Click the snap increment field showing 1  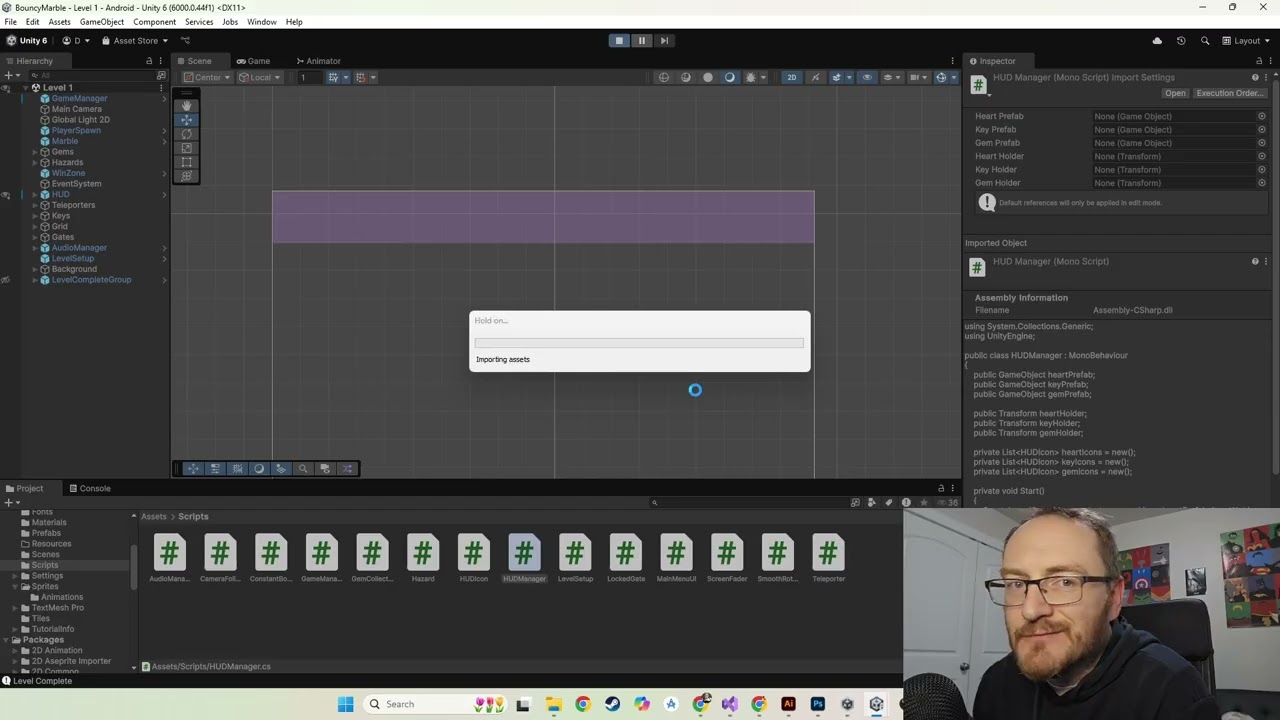click(309, 77)
